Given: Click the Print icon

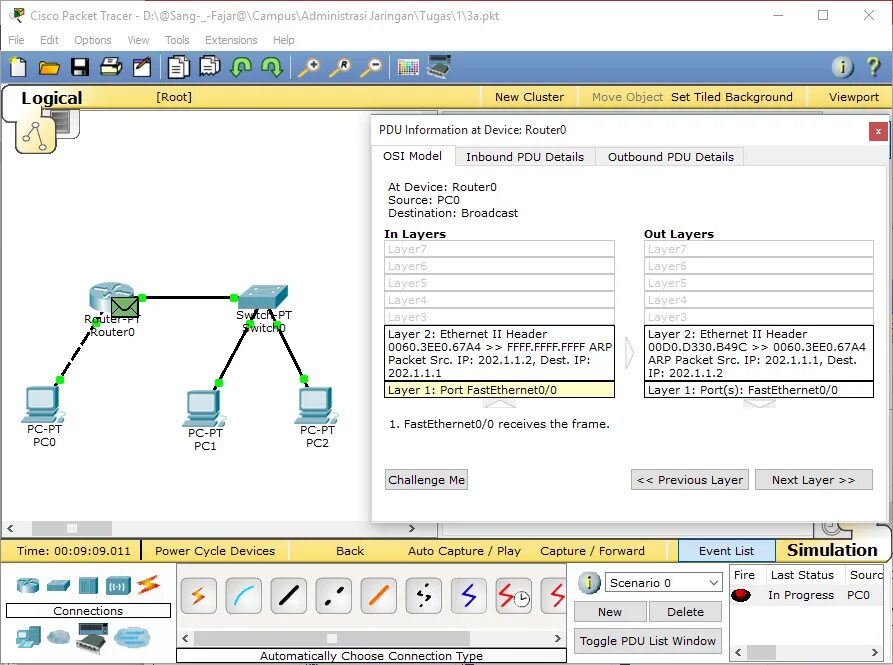Looking at the screenshot, I should coord(110,67).
